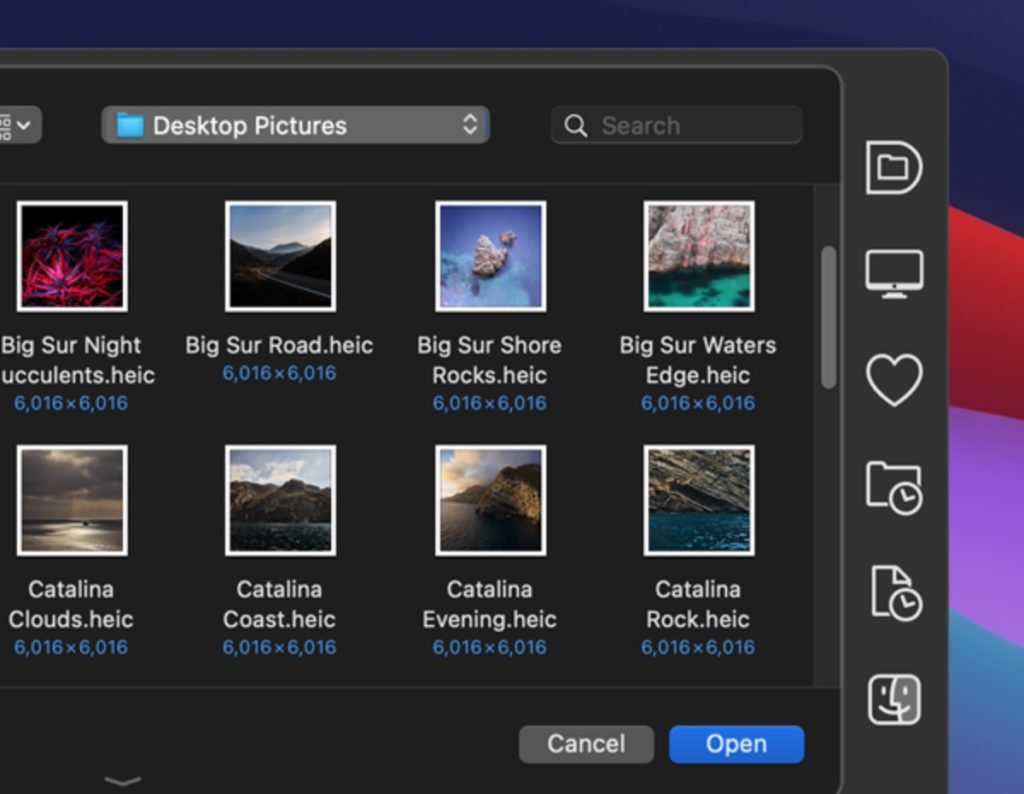Select Big Sur Shore Rocks.heic thumbnail
This screenshot has width=1024, height=794.
(490, 256)
